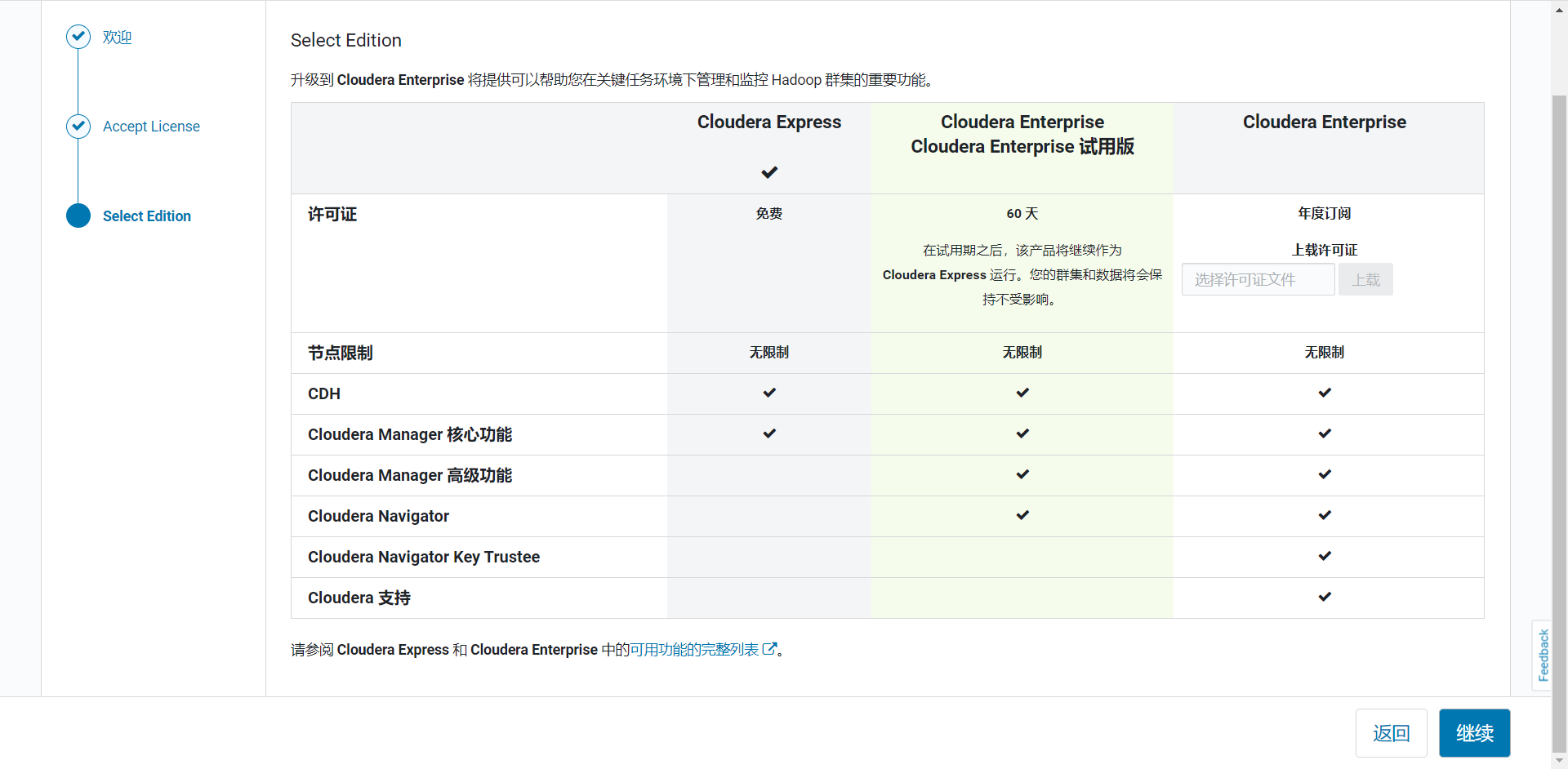Click the CDH row label
Image resolution: width=1568 pixels, height=769 pixels.
click(x=324, y=394)
